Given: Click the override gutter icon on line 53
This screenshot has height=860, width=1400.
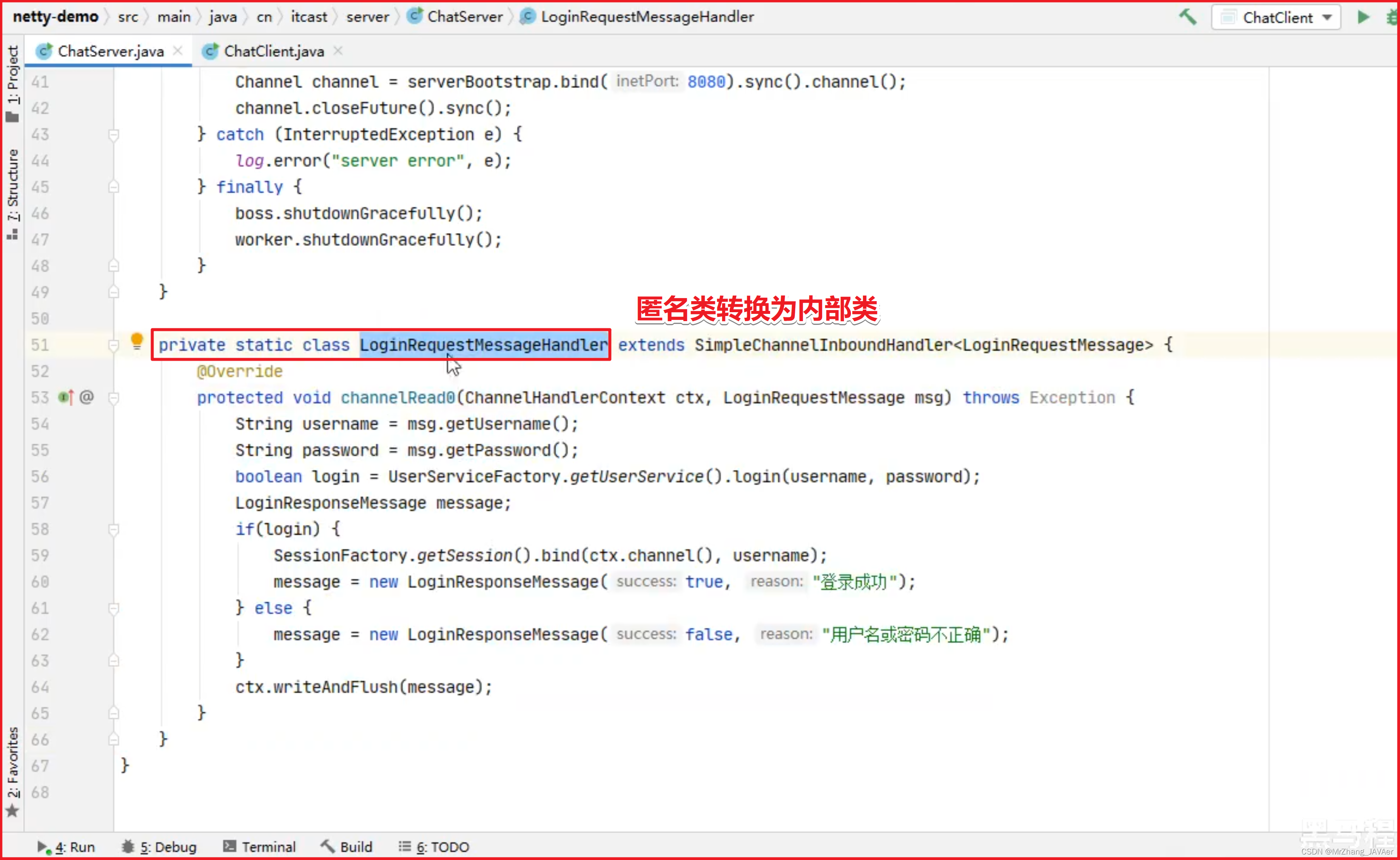Looking at the screenshot, I should (x=66, y=397).
